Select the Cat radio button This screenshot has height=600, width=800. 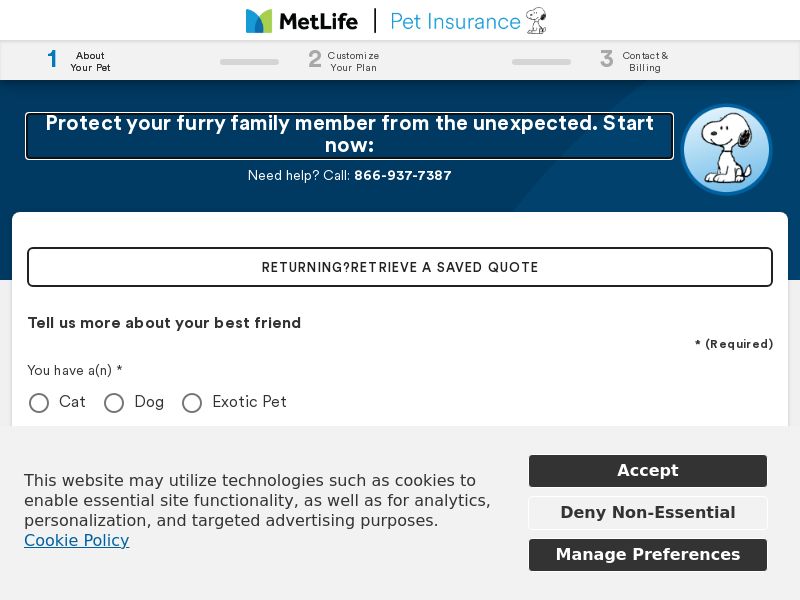[x=39, y=403]
